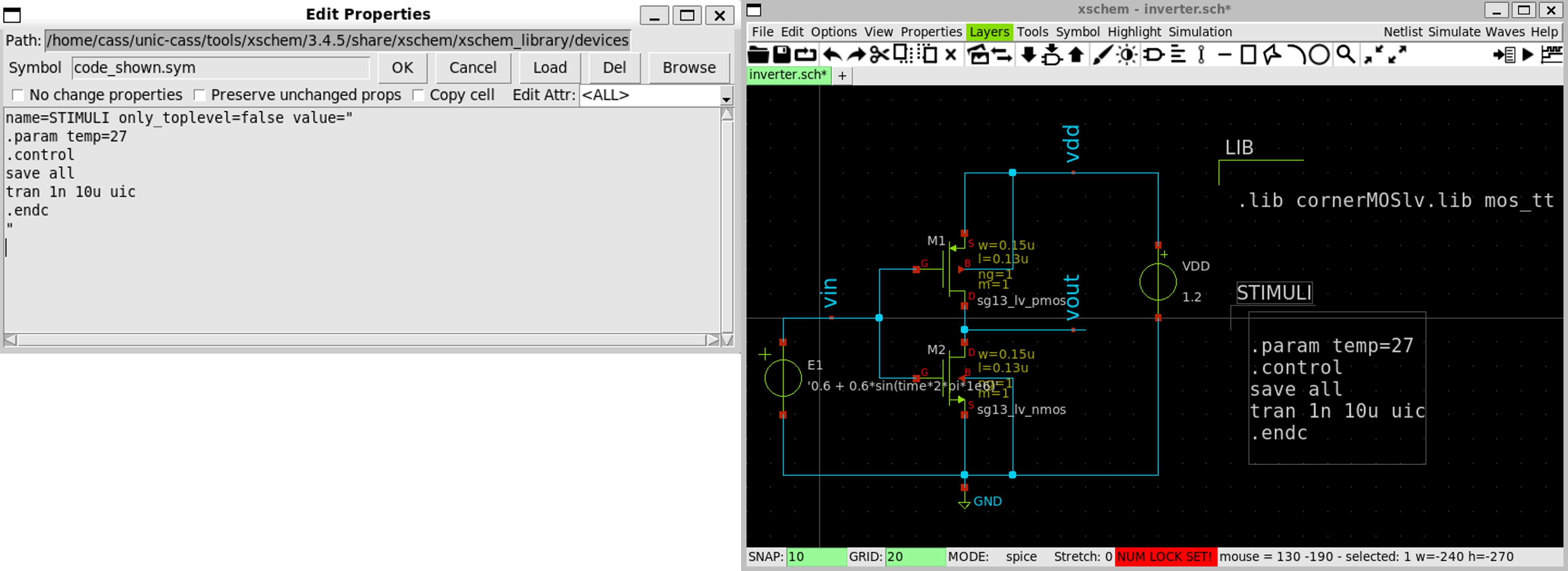
Task: Enable the No change properties checkbox
Action: (18, 95)
